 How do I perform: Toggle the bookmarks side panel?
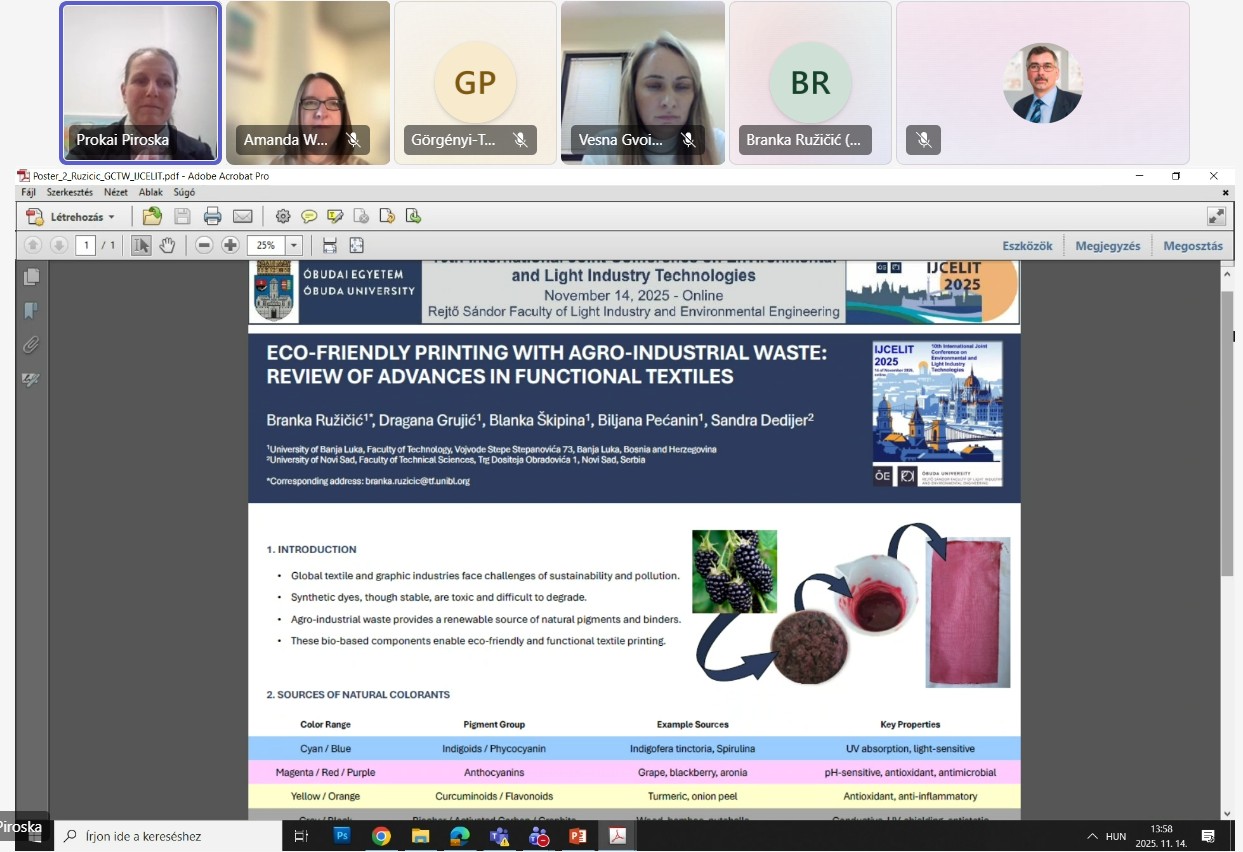pyautogui.click(x=32, y=311)
